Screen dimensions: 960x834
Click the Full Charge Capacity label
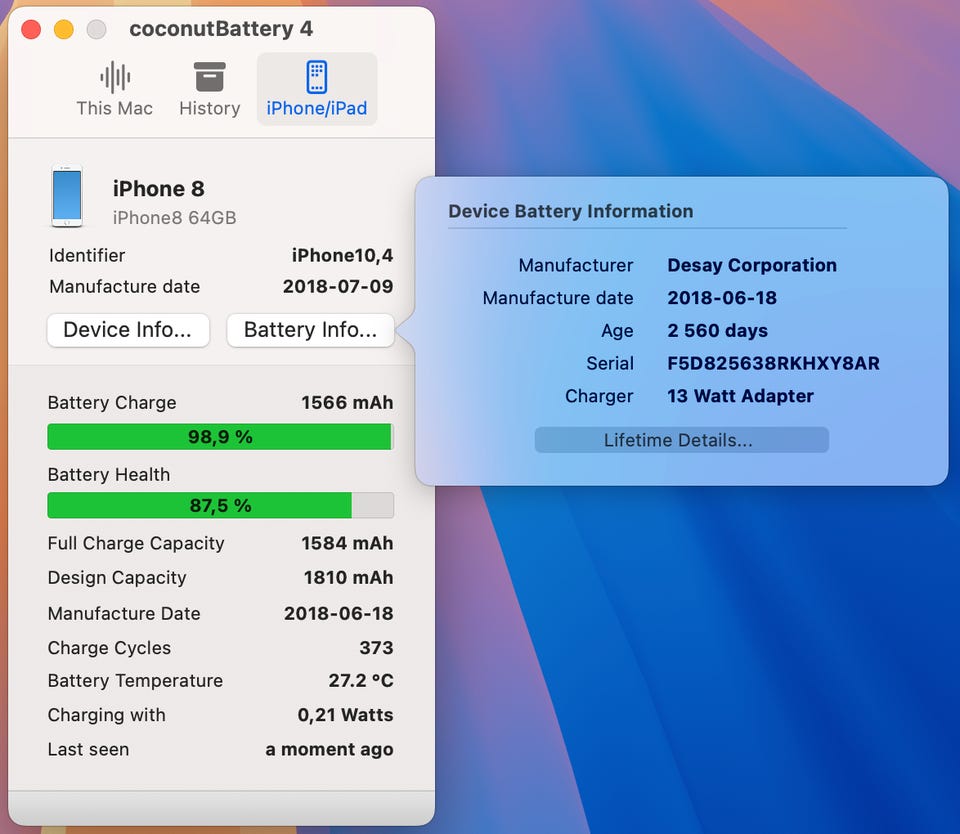[x=136, y=543]
